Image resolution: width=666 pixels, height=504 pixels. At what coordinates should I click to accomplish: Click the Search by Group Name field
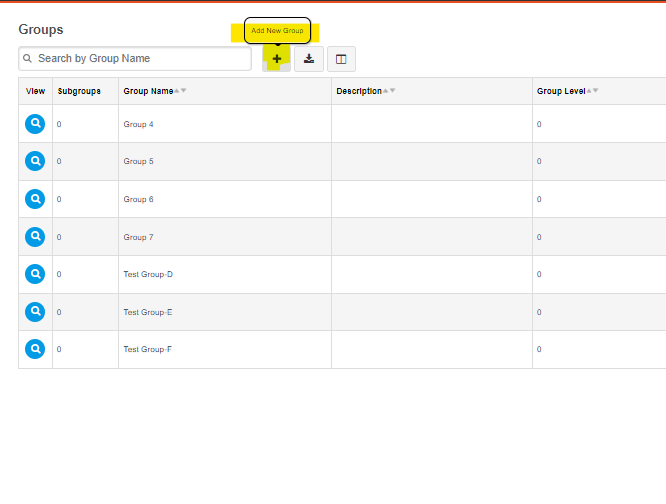point(135,59)
